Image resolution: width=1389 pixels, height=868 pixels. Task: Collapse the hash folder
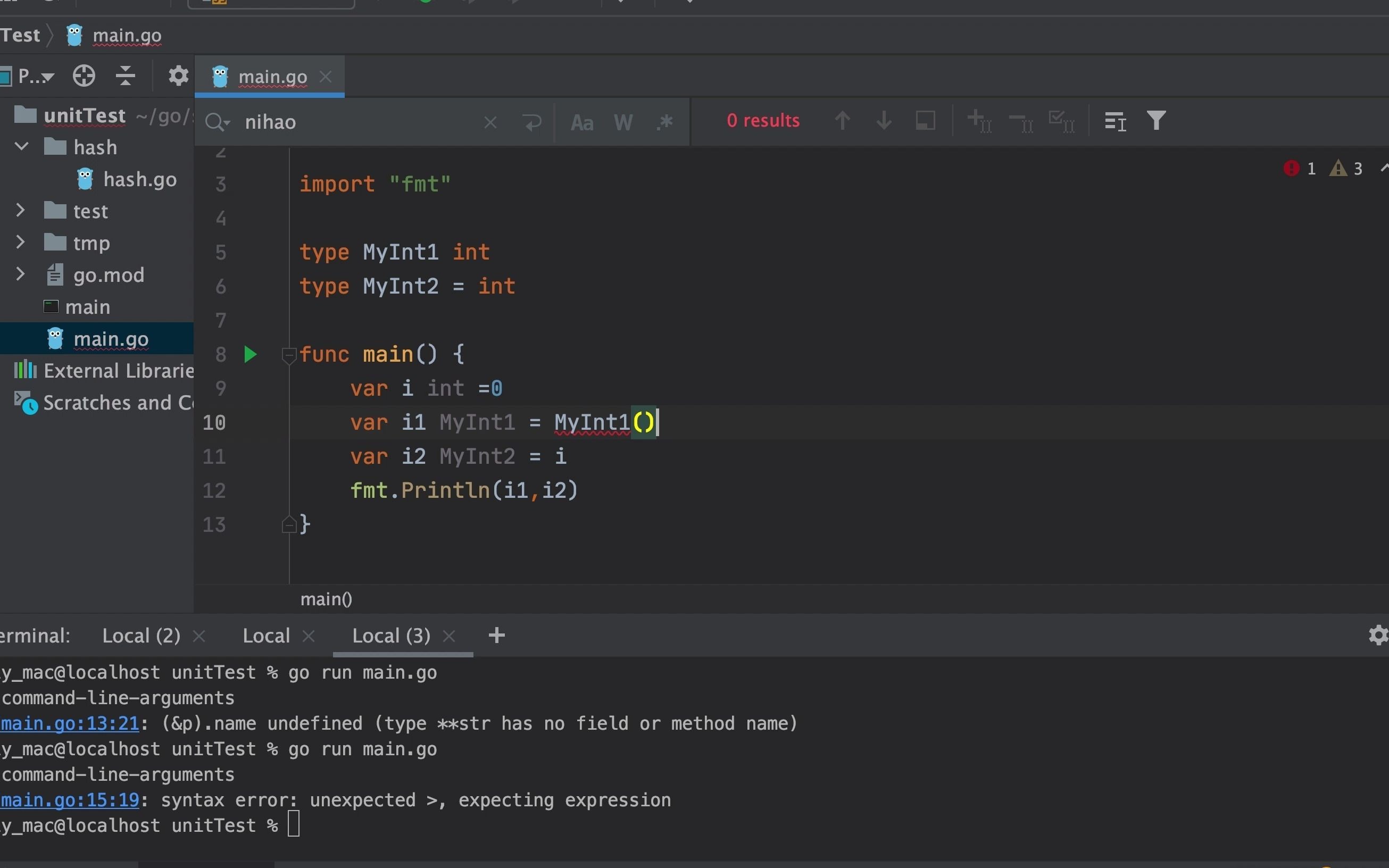point(21,146)
